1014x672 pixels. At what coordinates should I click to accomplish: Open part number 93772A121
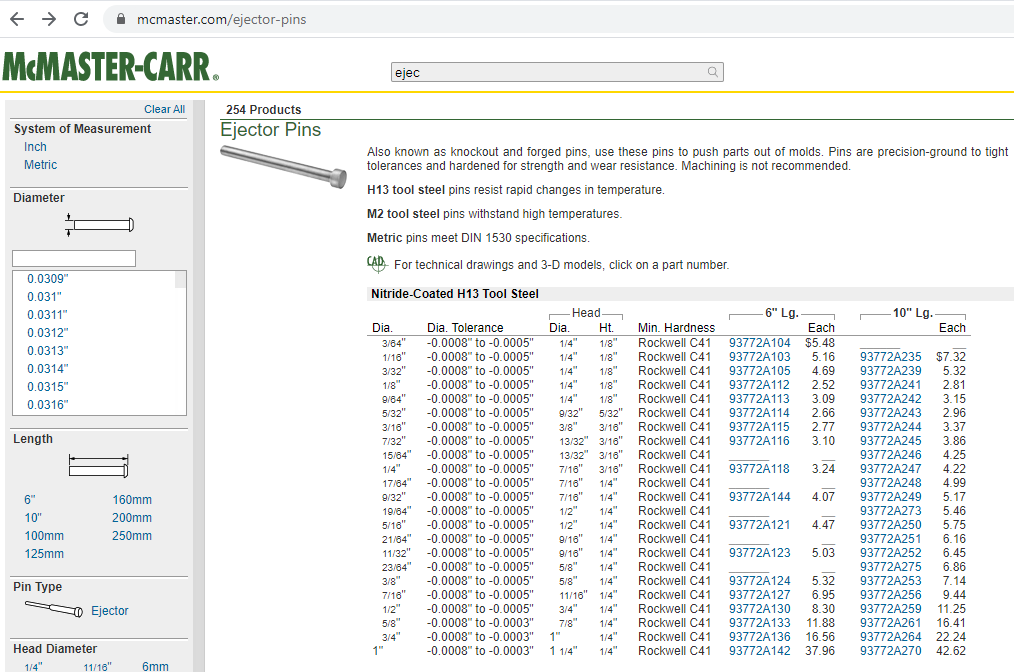(760, 525)
